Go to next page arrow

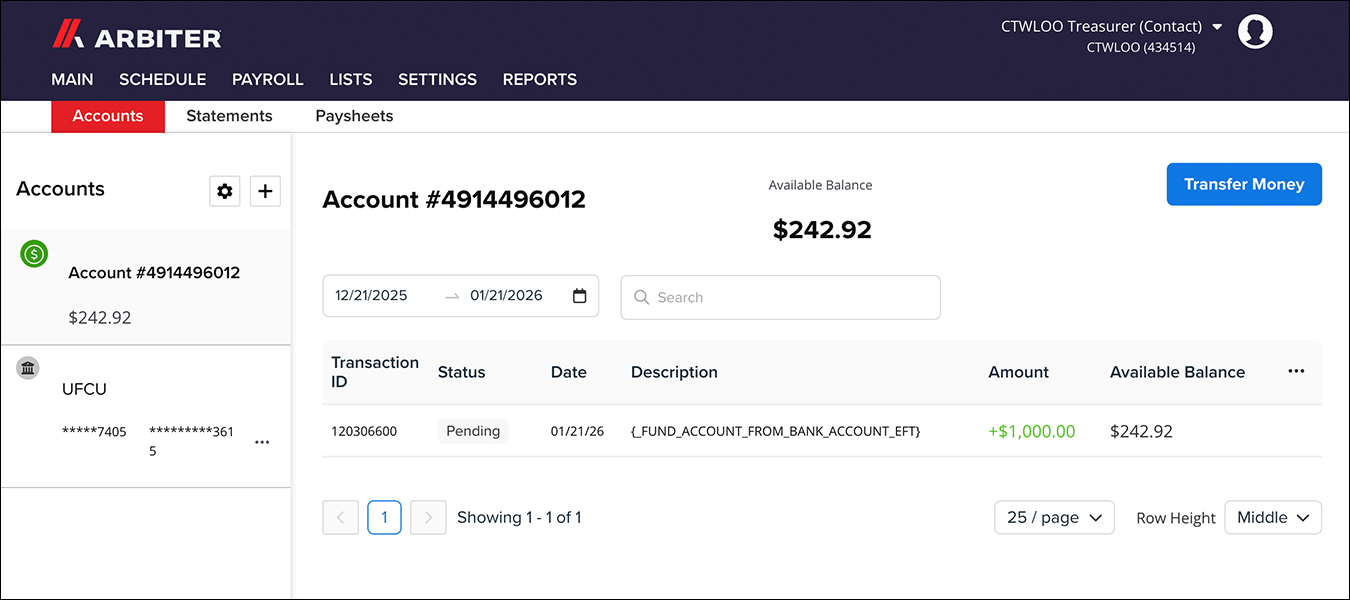tap(428, 517)
